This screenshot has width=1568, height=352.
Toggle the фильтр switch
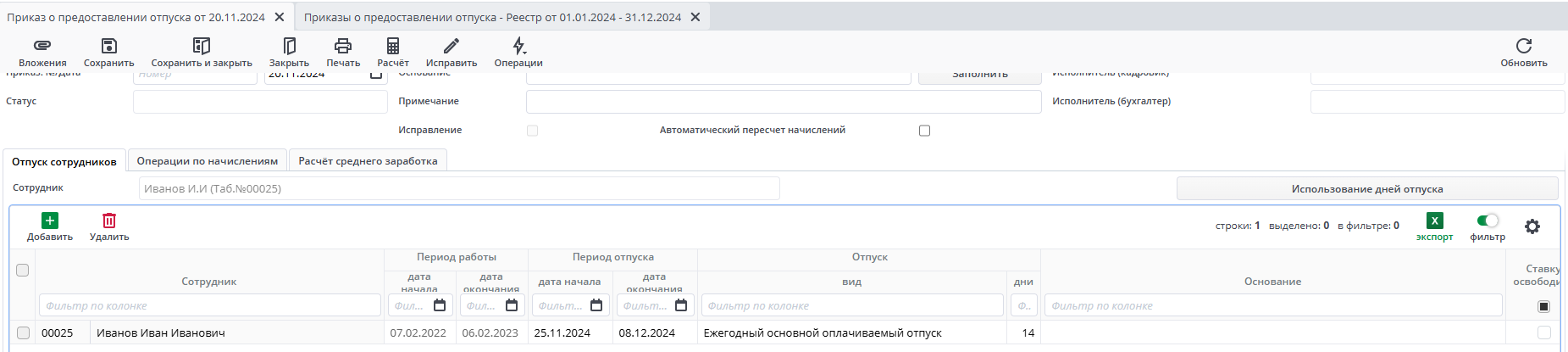(x=1488, y=221)
